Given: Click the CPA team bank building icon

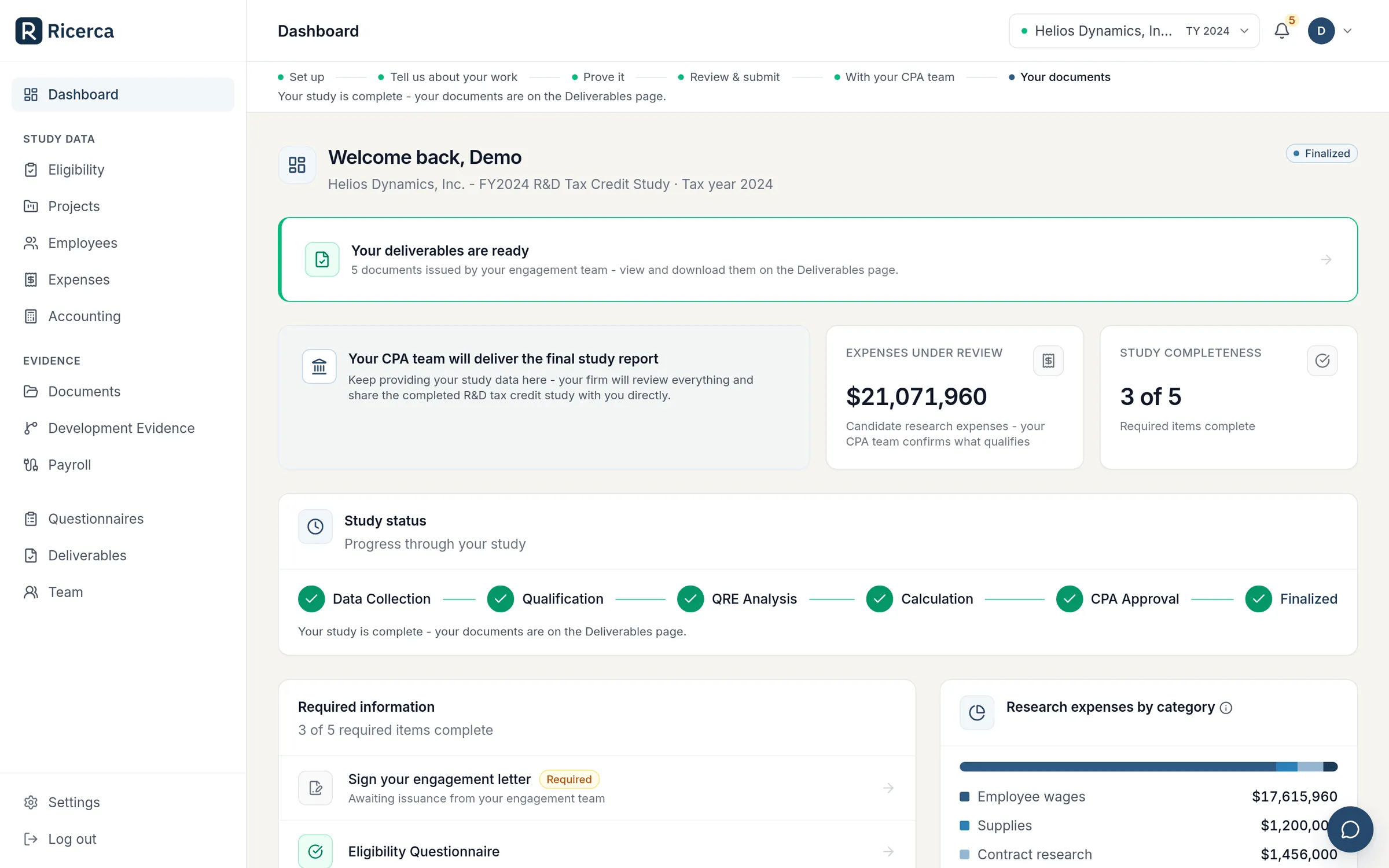Looking at the screenshot, I should [319, 366].
